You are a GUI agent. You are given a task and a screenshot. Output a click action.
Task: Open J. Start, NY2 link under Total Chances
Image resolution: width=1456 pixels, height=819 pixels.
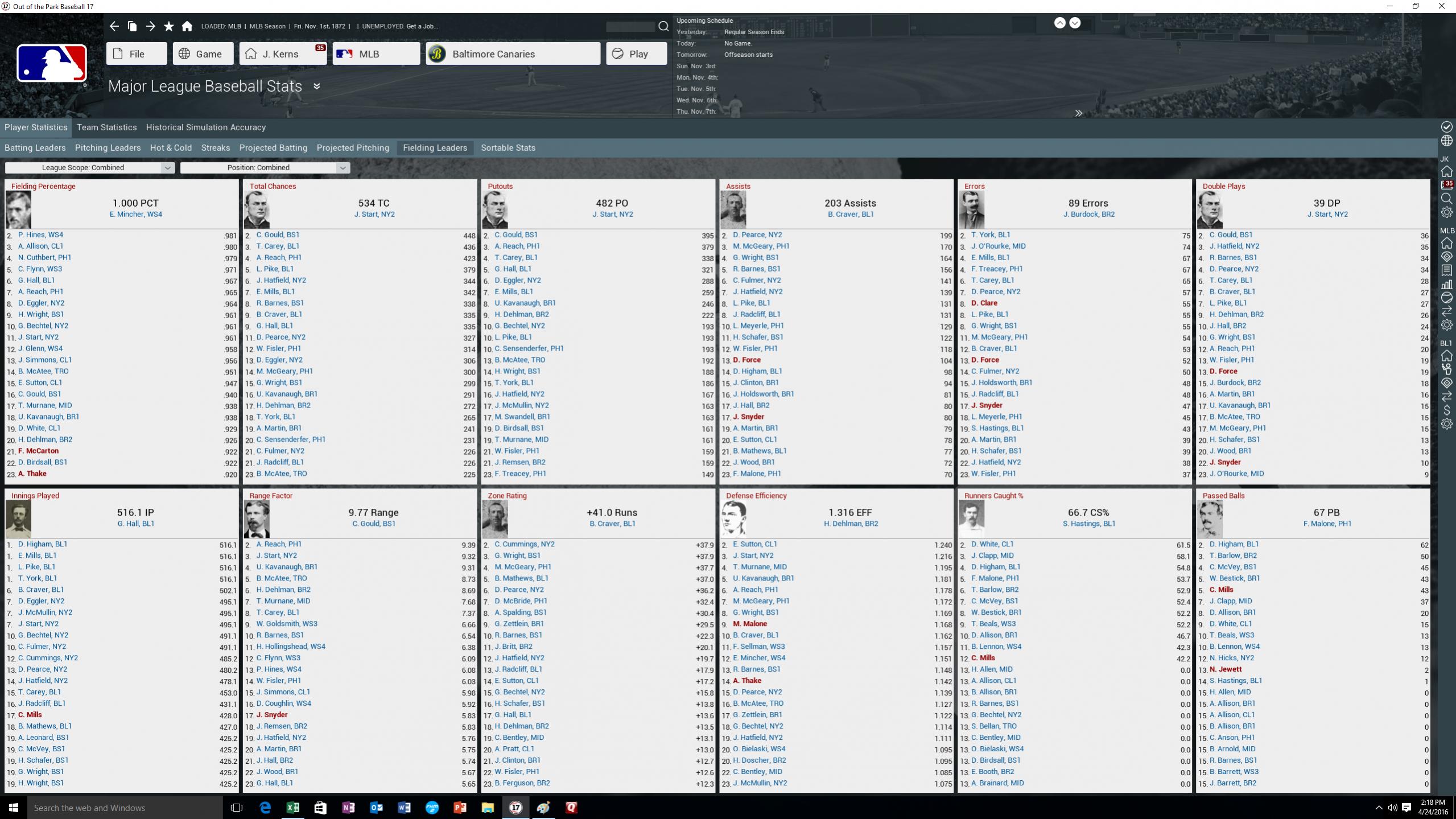(374, 214)
